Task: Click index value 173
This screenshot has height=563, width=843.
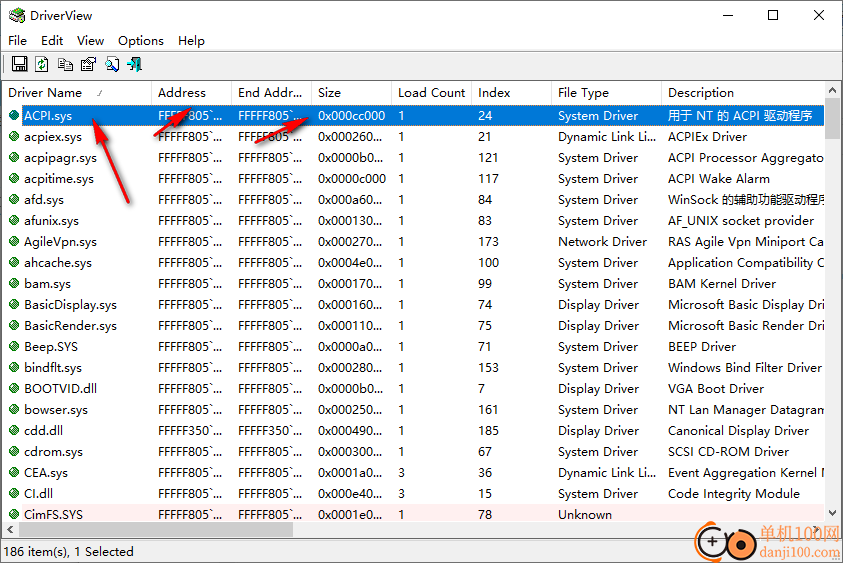Action: coord(488,241)
